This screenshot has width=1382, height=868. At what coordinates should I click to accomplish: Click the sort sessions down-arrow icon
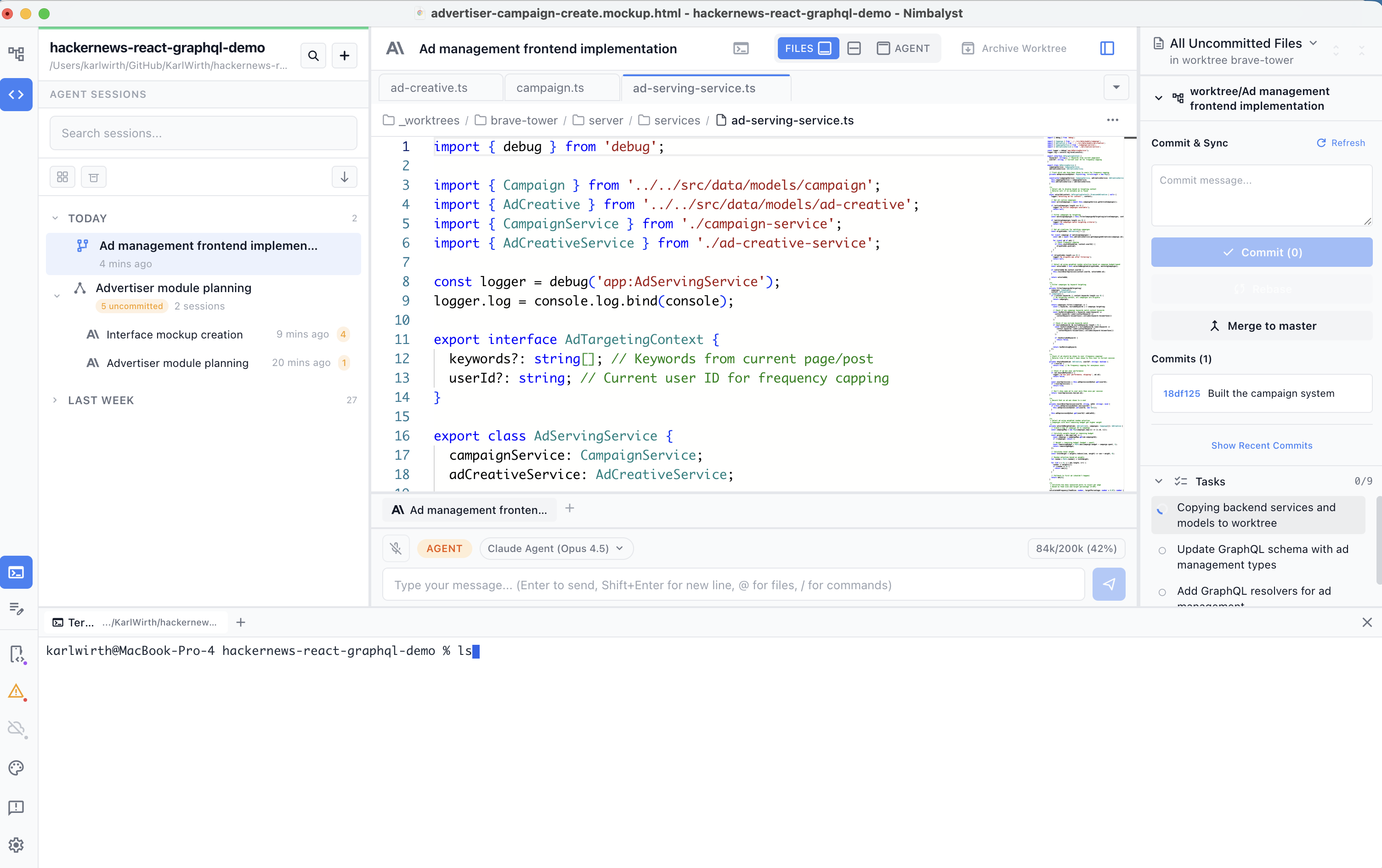pyautogui.click(x=345, y=177)
